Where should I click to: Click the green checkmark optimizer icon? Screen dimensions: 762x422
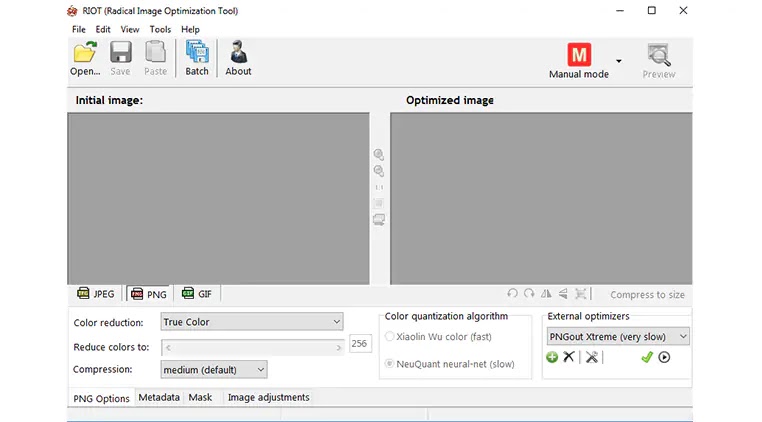(x=647, y=357)
